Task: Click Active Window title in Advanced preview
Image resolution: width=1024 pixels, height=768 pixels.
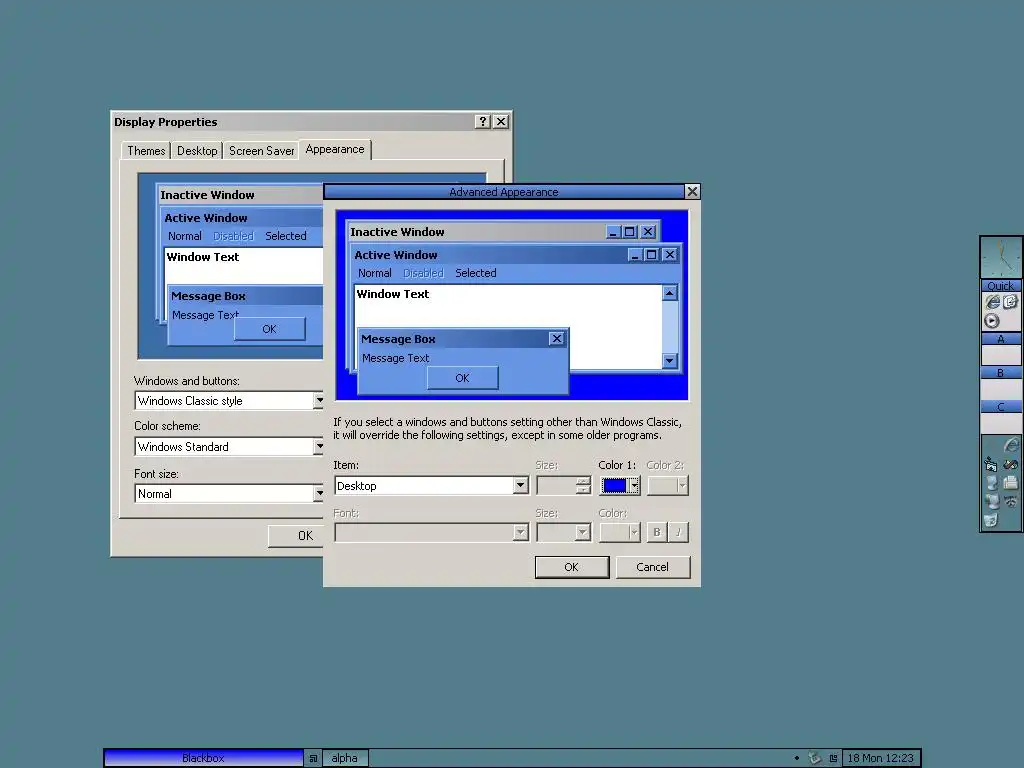Action: [396, 255]
